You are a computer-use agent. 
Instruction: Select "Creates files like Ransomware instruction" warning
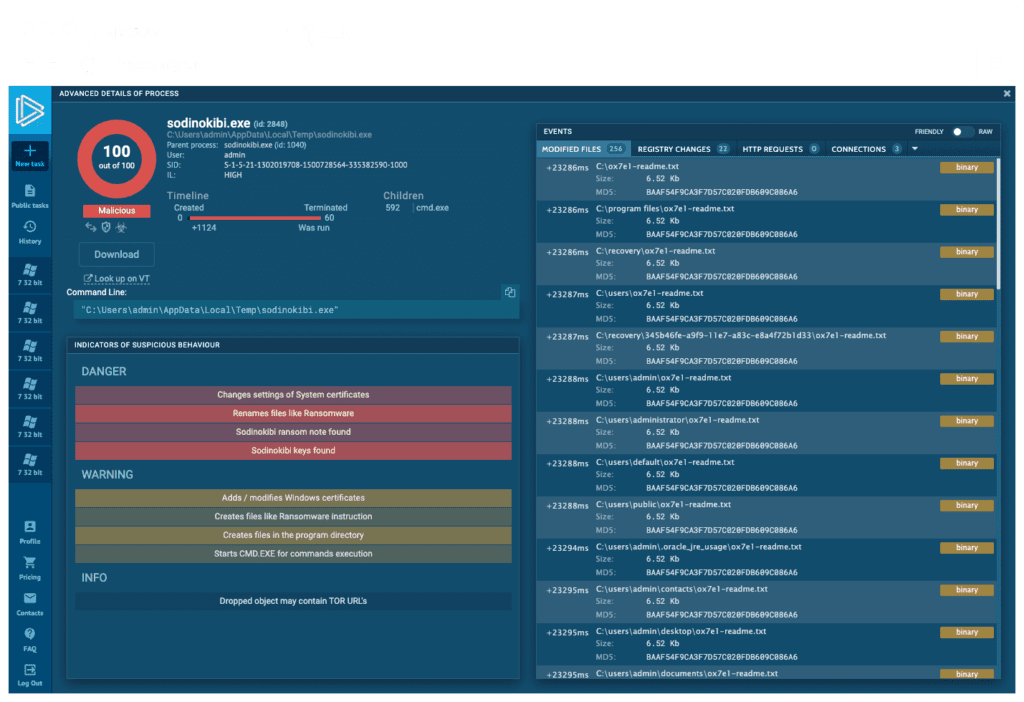pos(293,517)
